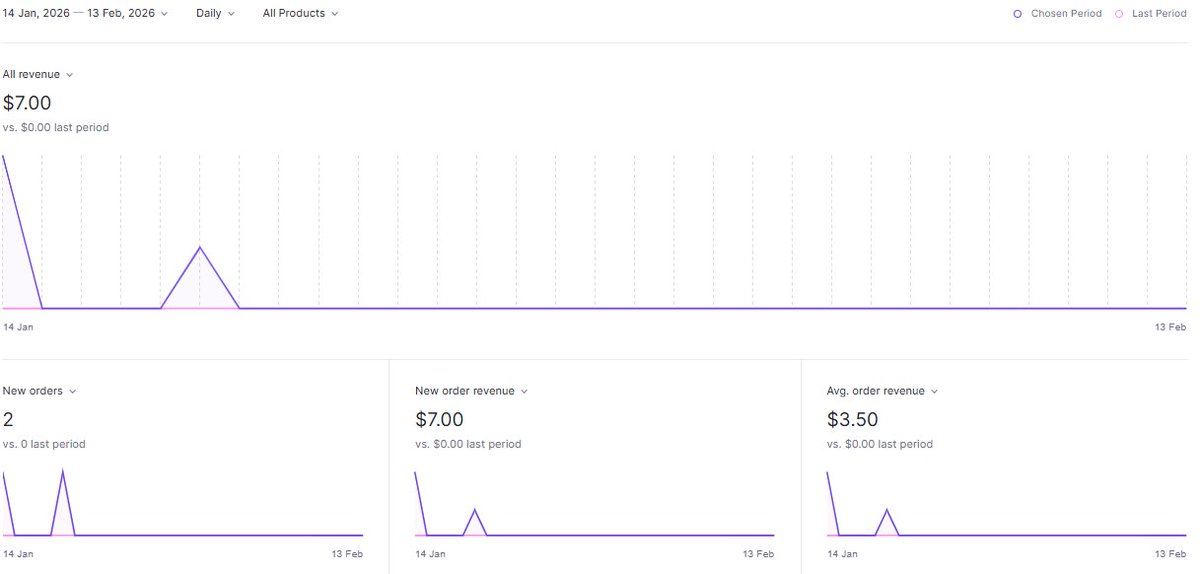Click the '13 Feb' label under main chart

point(1171,327)
